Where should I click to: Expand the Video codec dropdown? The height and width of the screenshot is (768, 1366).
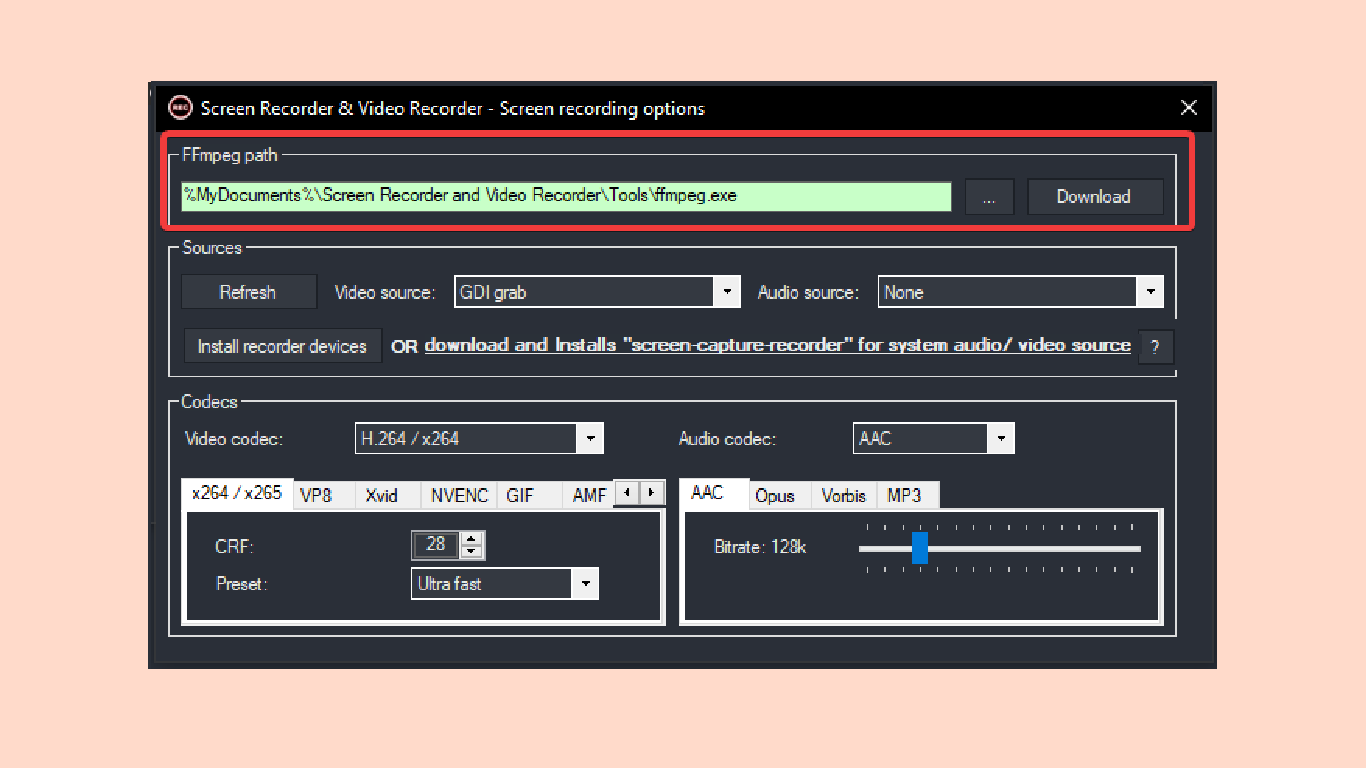(479, 438)
